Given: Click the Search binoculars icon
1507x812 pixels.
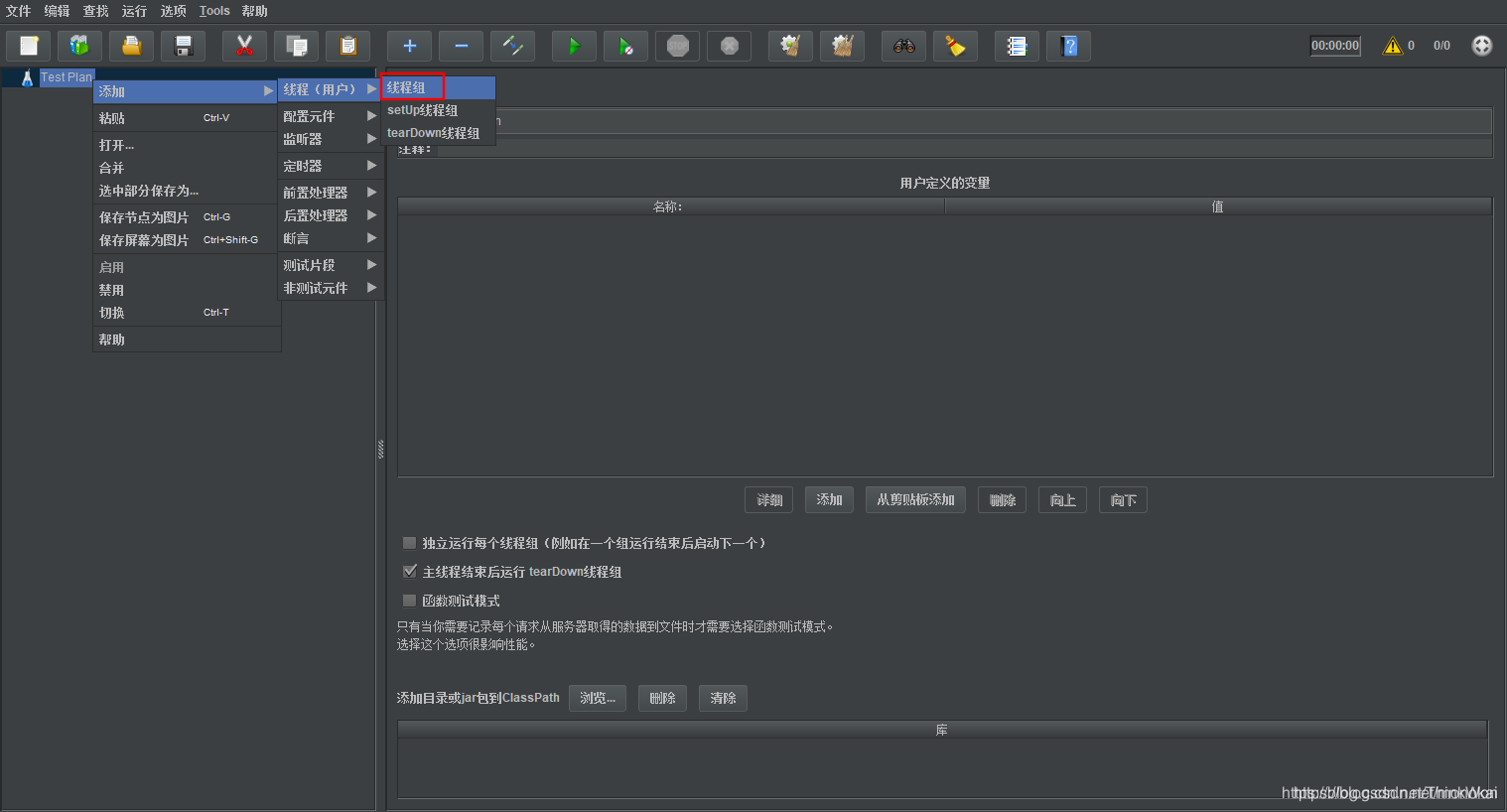Looking at the screenshot, I should [903, 46].
